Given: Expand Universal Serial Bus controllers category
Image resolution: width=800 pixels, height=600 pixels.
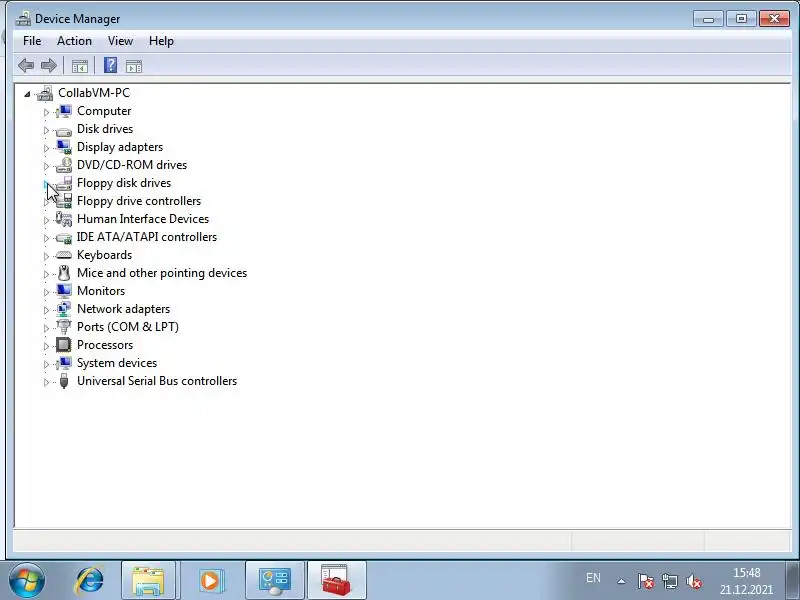Looking at the screenshot, I should click(46, 382).
